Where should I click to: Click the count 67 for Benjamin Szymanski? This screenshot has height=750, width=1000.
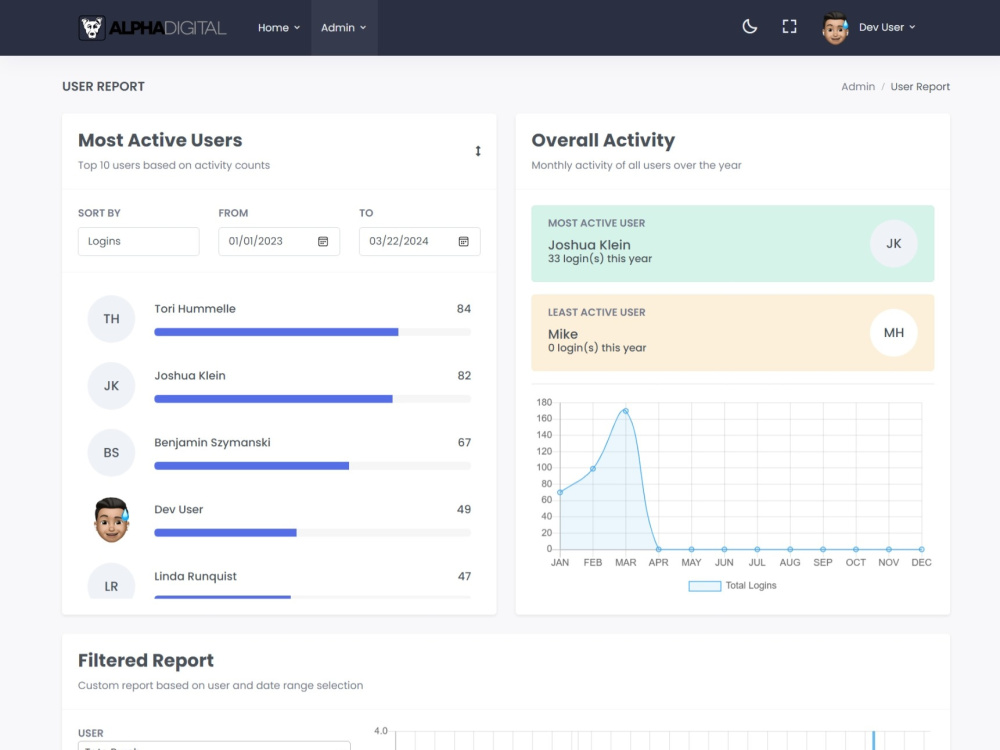[x=464, y=443]
